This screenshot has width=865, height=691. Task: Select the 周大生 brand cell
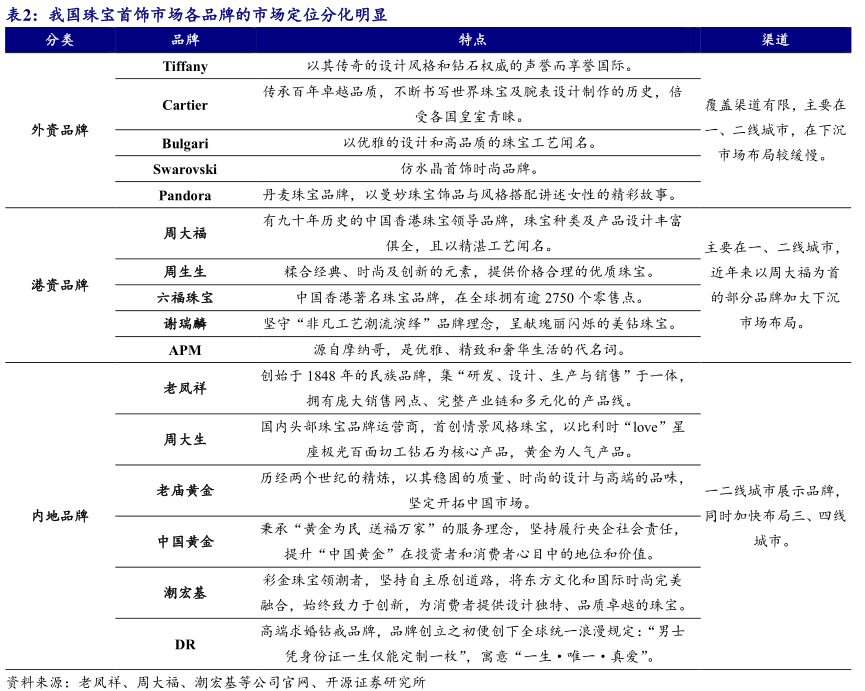coord(185,439)
